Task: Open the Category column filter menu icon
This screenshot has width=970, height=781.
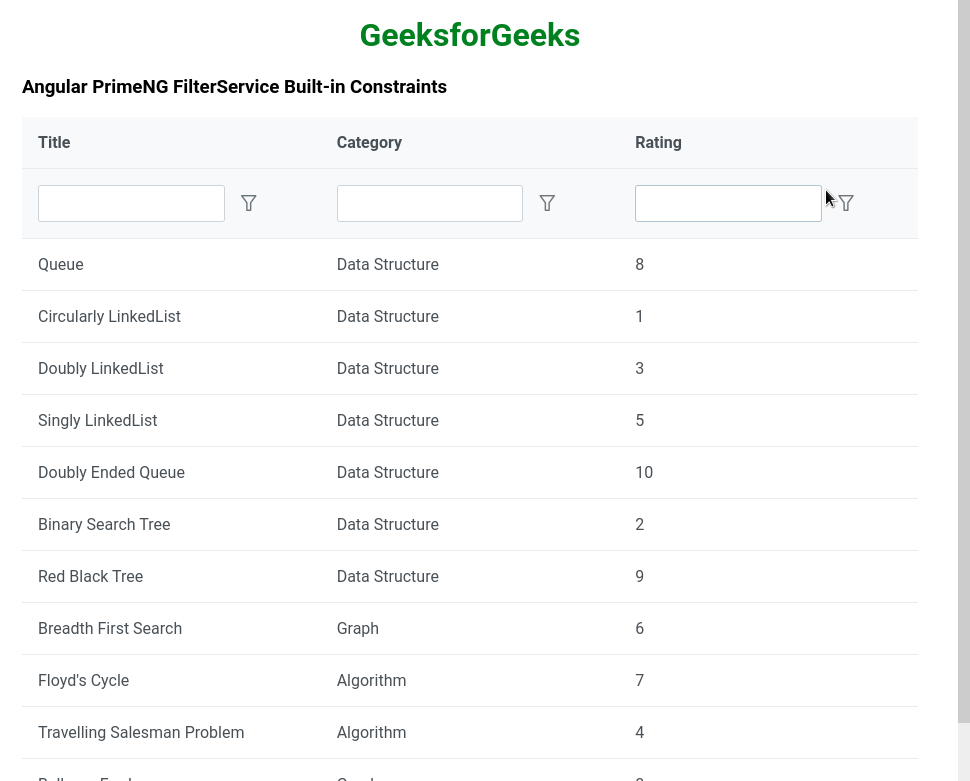Action: (547, 203)
